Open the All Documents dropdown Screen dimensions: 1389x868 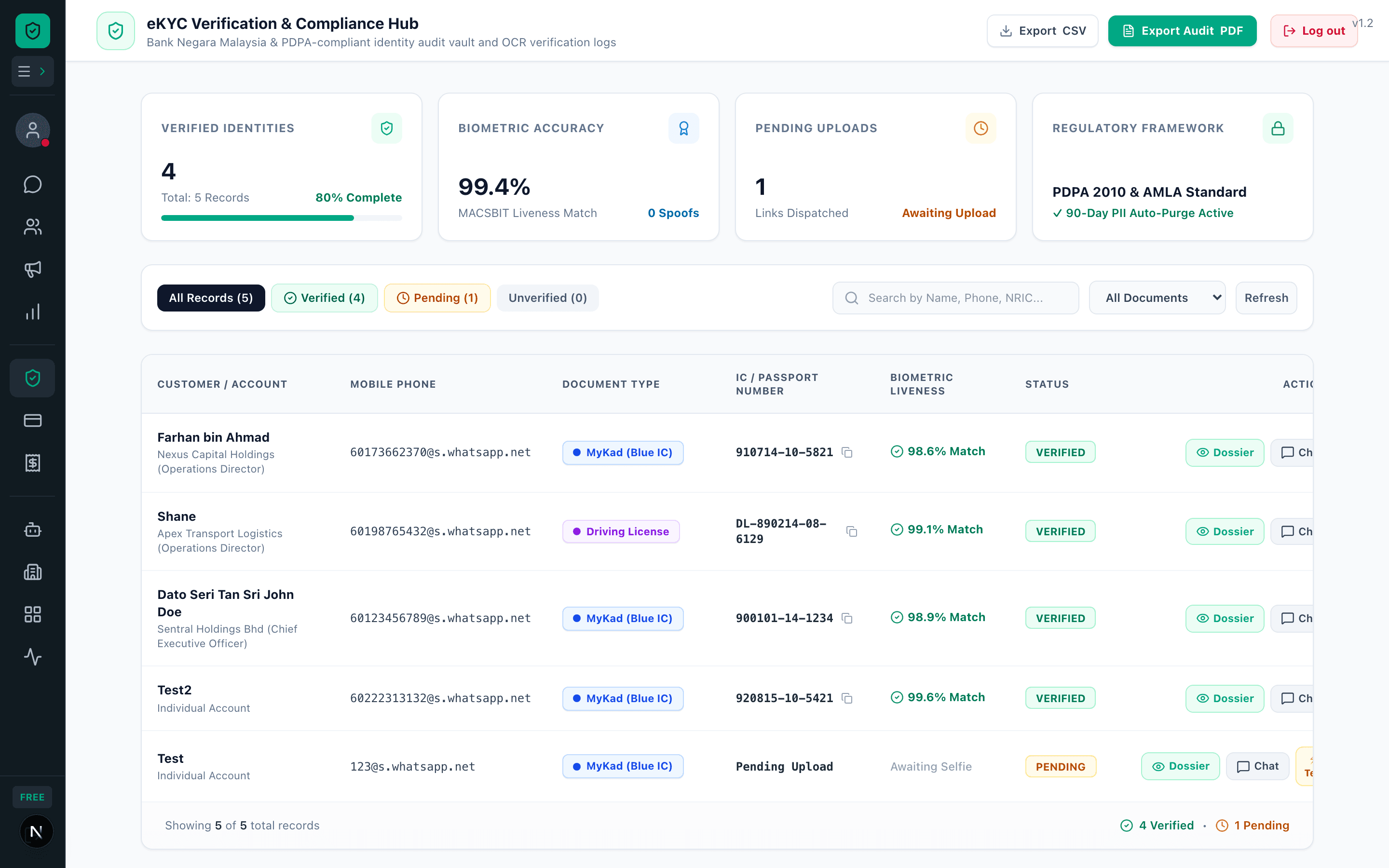click(x=1157, y=298)
